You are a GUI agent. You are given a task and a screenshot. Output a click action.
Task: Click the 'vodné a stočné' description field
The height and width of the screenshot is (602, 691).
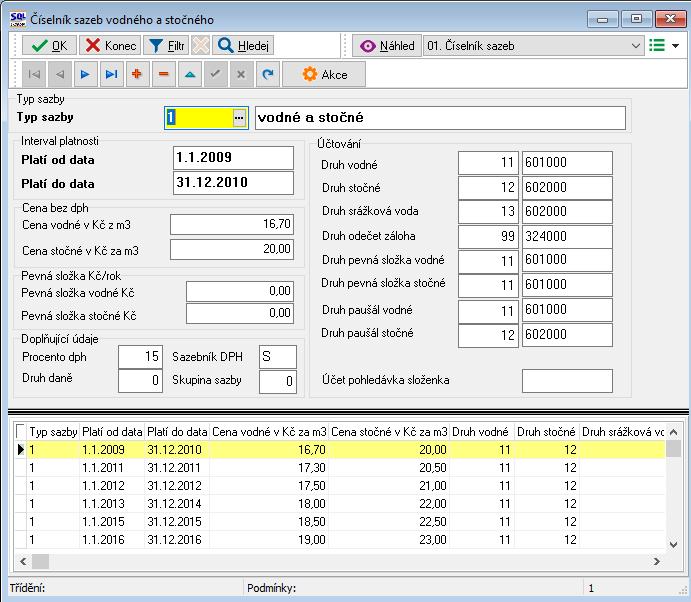(x=440, y=118)
